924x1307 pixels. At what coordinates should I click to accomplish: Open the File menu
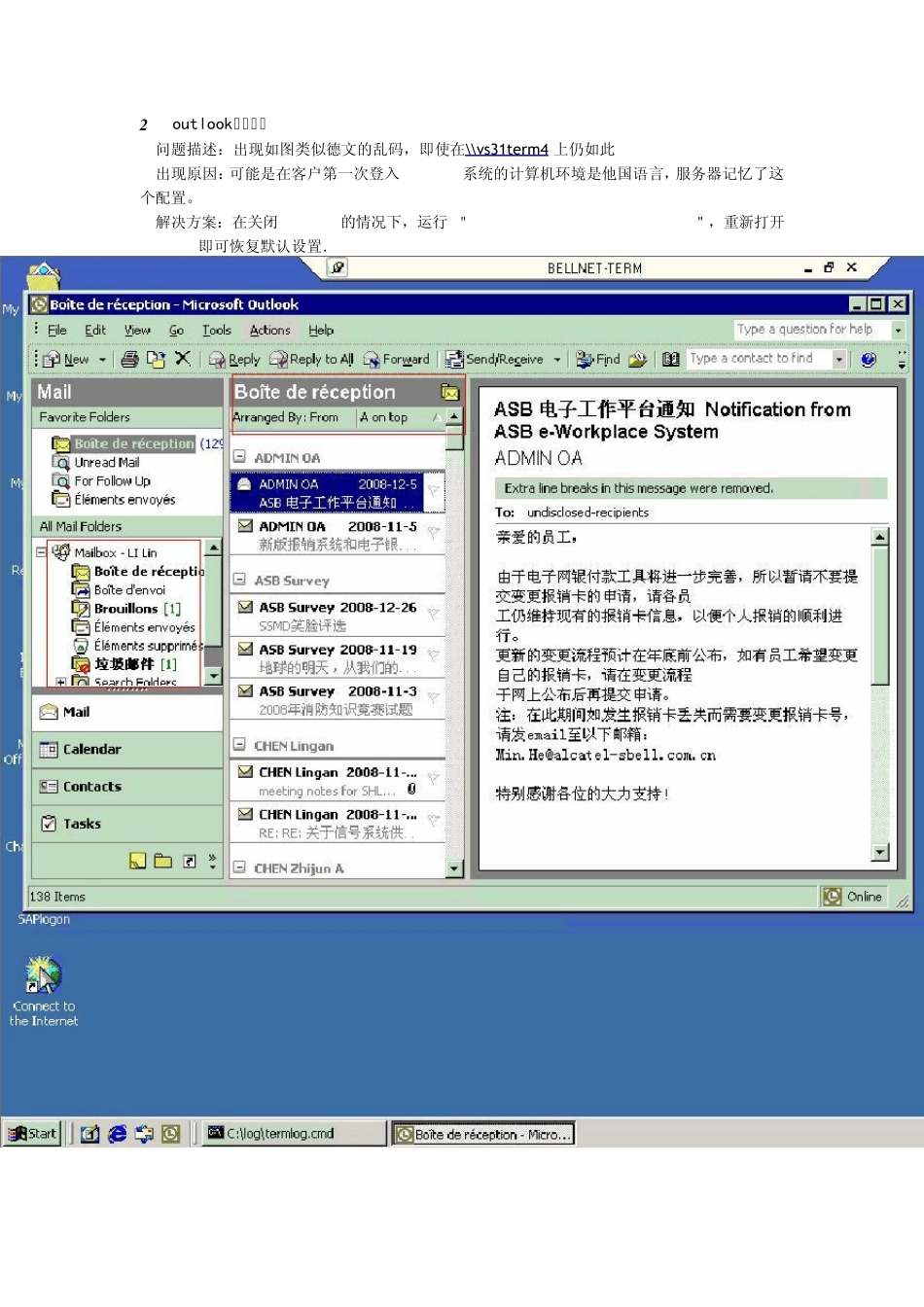(x=56, y=331)
